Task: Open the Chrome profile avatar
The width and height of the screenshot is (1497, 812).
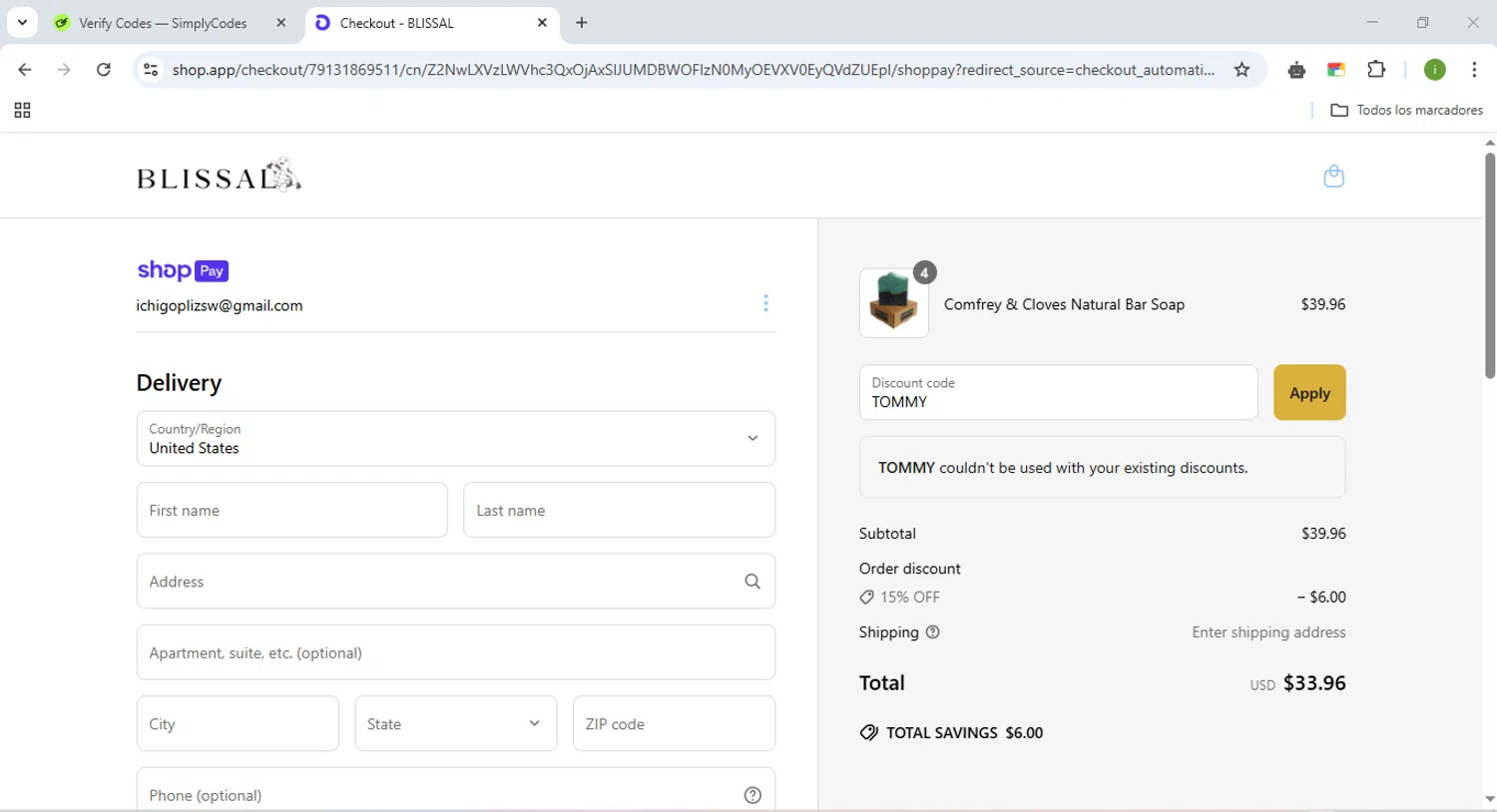Action: (x=1434, y=70)
